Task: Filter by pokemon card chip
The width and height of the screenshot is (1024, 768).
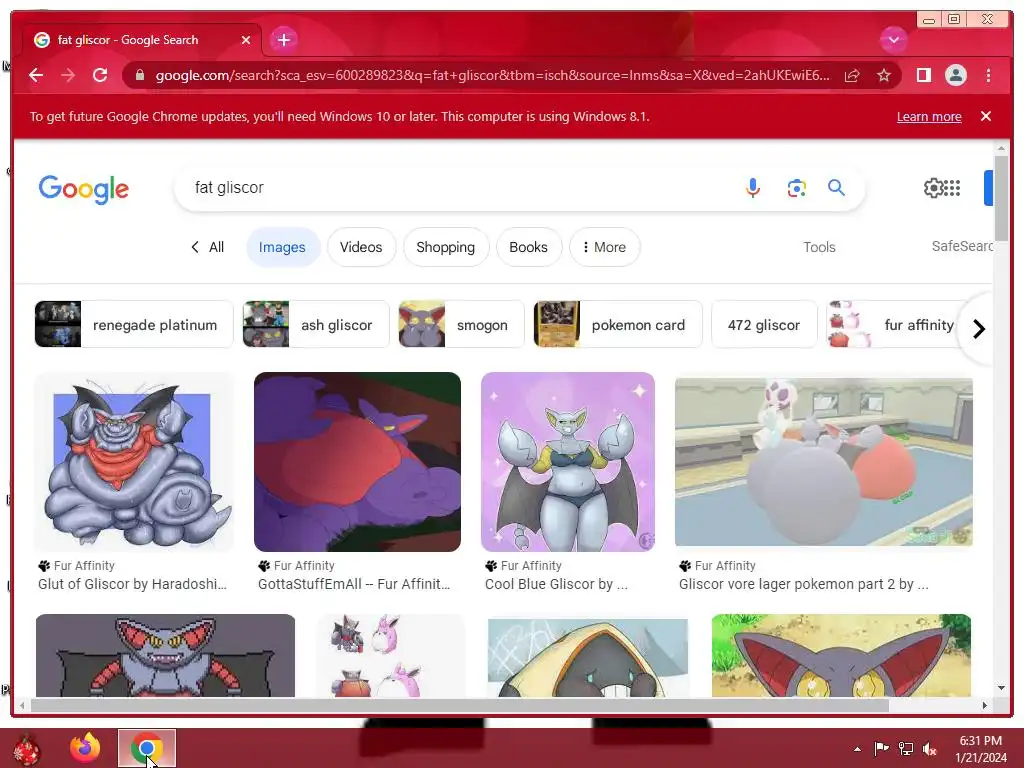Action: coord(618,325)
